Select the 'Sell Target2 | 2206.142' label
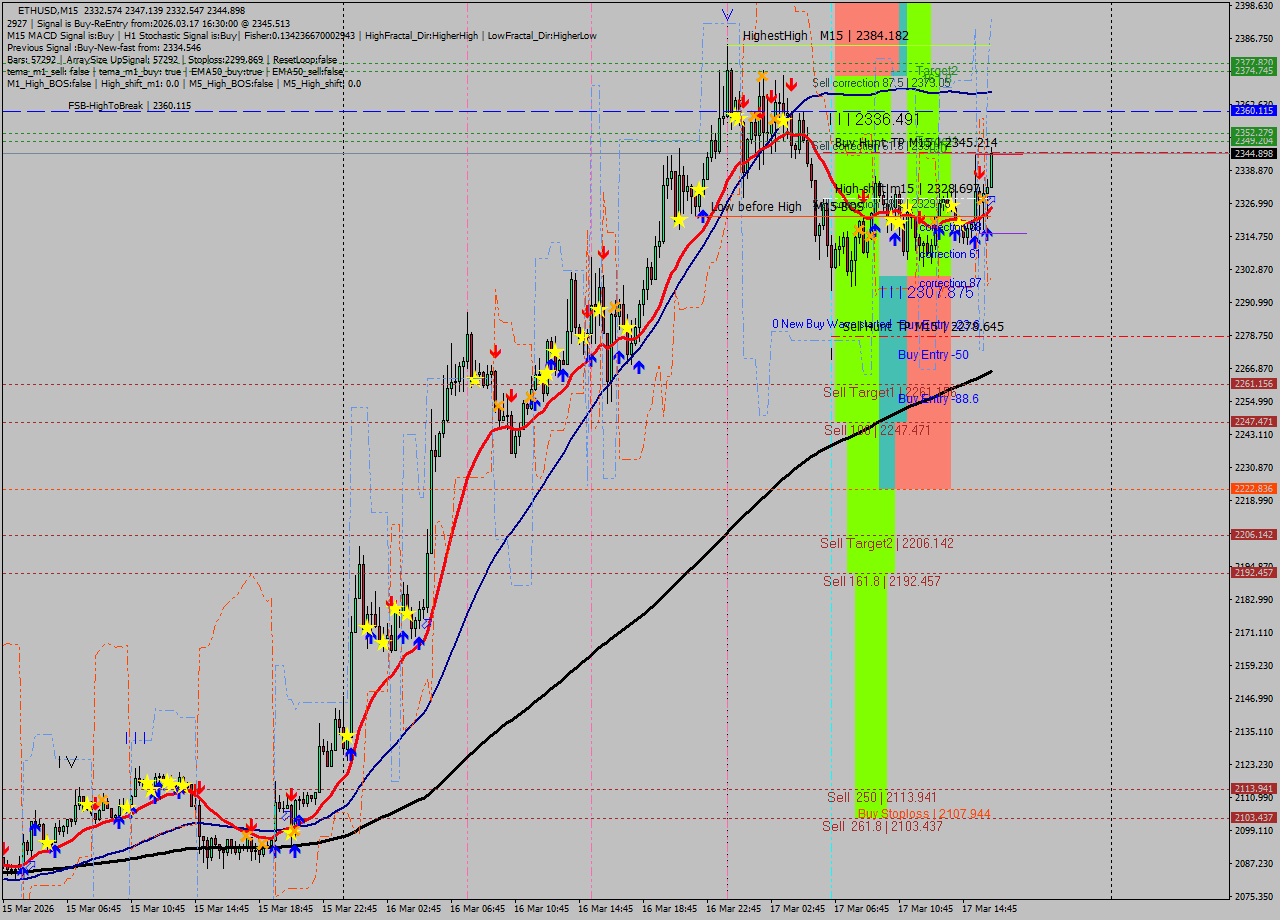Viewport: 1280px width, 920px height. (x=887, y=544)
